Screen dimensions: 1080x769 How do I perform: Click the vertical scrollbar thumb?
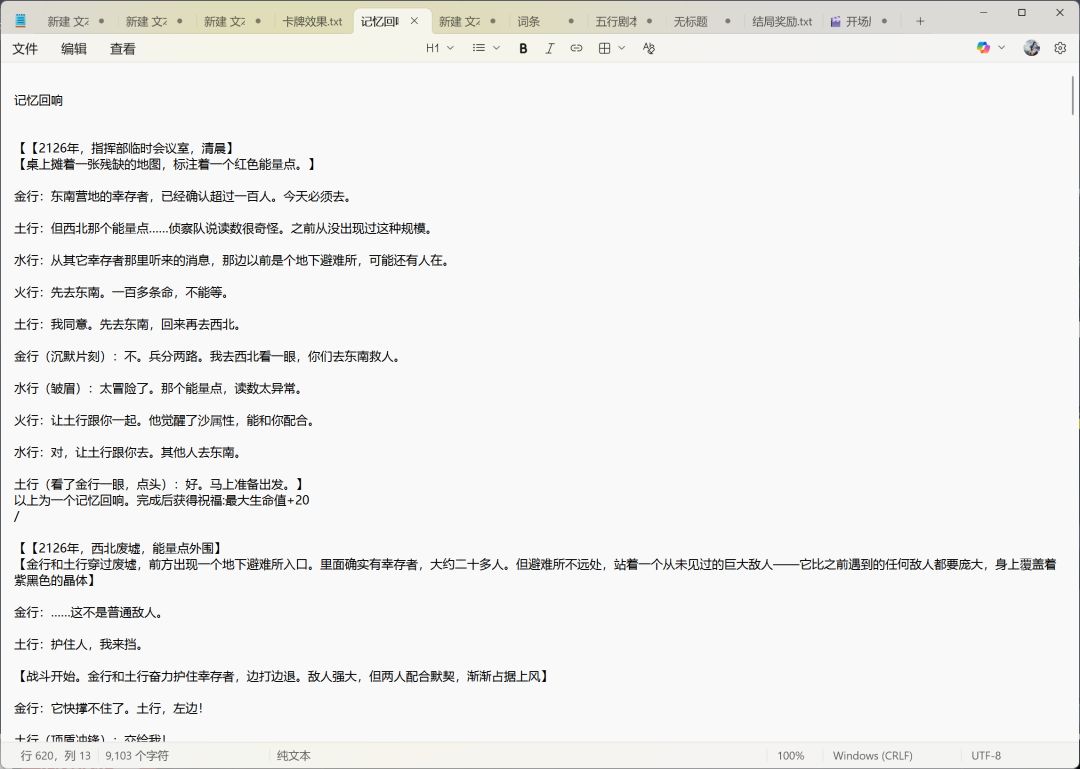pos(1073,95)
